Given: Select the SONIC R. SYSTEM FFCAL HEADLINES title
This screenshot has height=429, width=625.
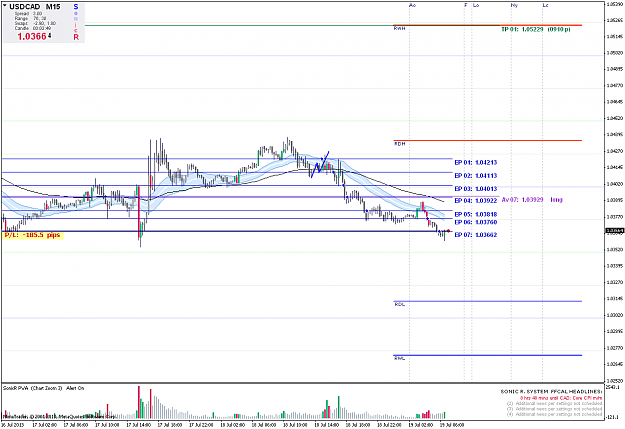Looking at the screenshot, I should click(x=551, y=392).
